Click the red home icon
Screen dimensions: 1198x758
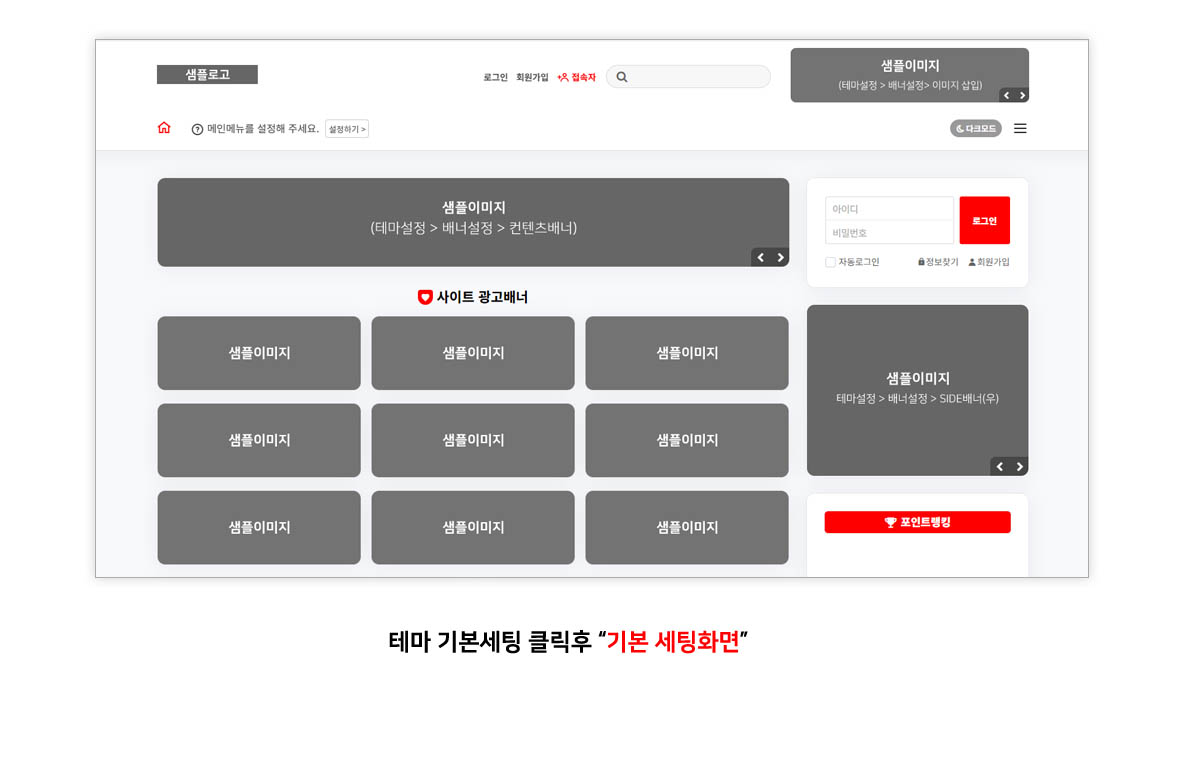(164, 128)
